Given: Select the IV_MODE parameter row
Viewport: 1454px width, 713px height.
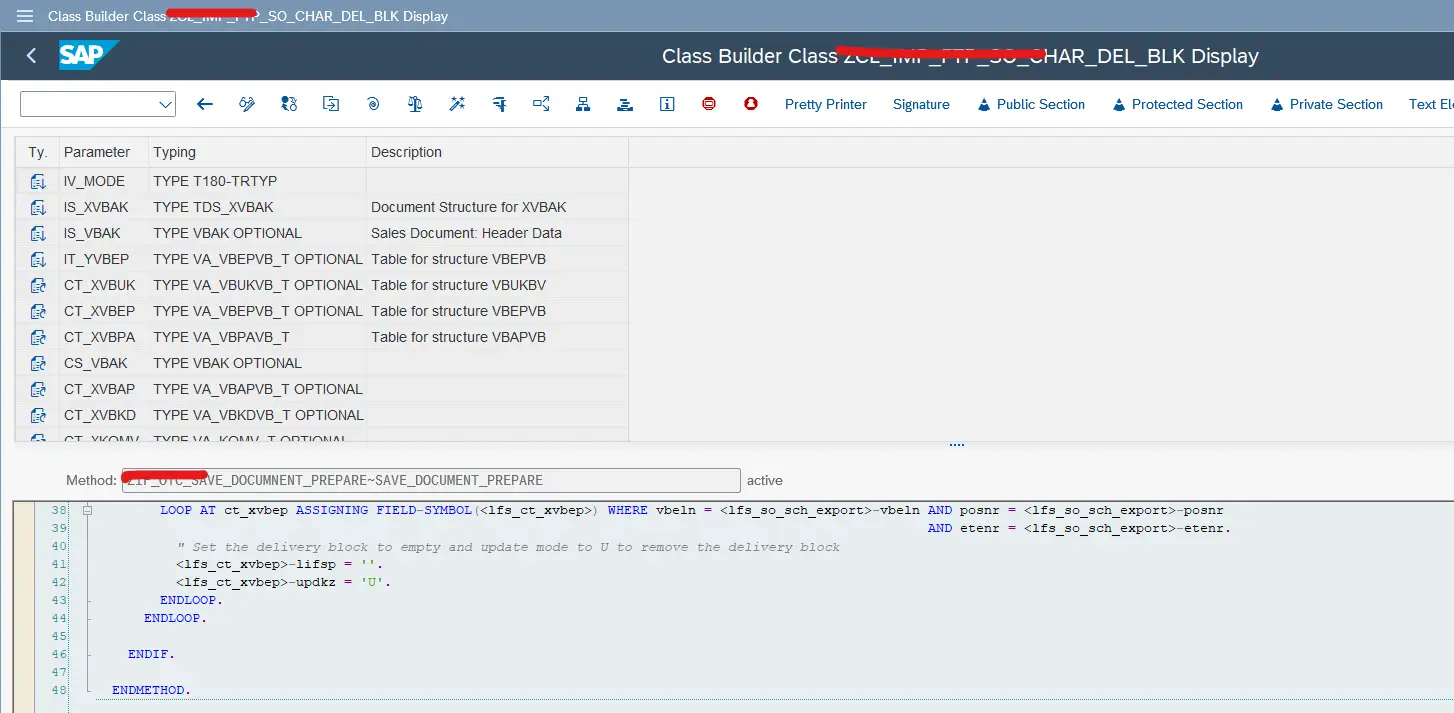Looking at the screenshot, I should (94, 181).
